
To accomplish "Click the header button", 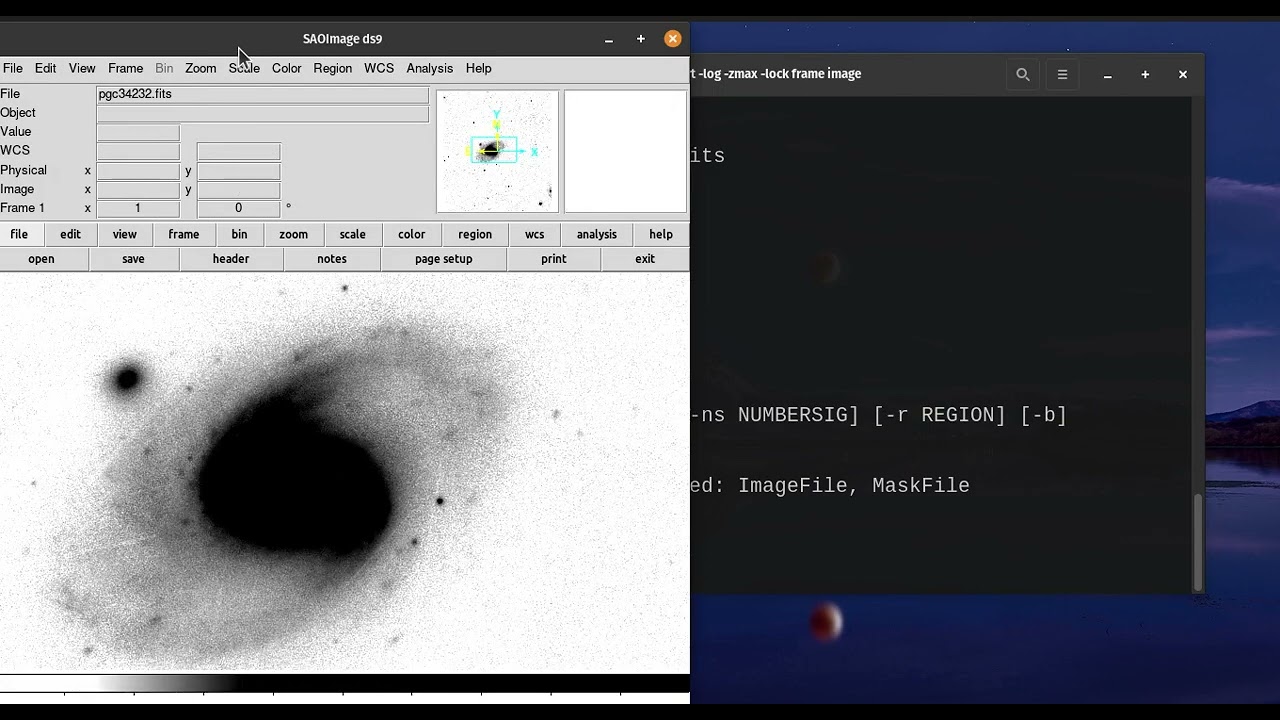I will pyautogui.click(x=230, y=259).
